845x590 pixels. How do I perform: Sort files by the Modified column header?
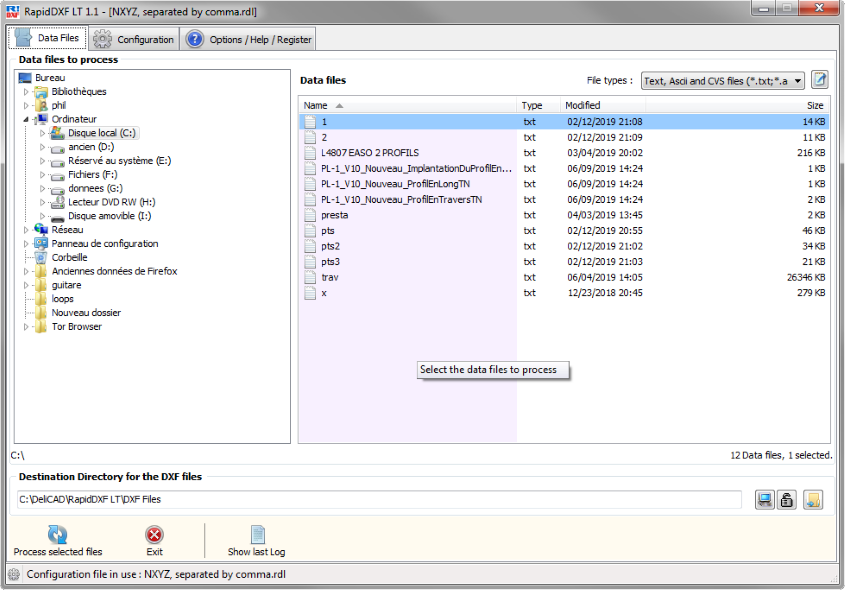(x=603, y=106)
